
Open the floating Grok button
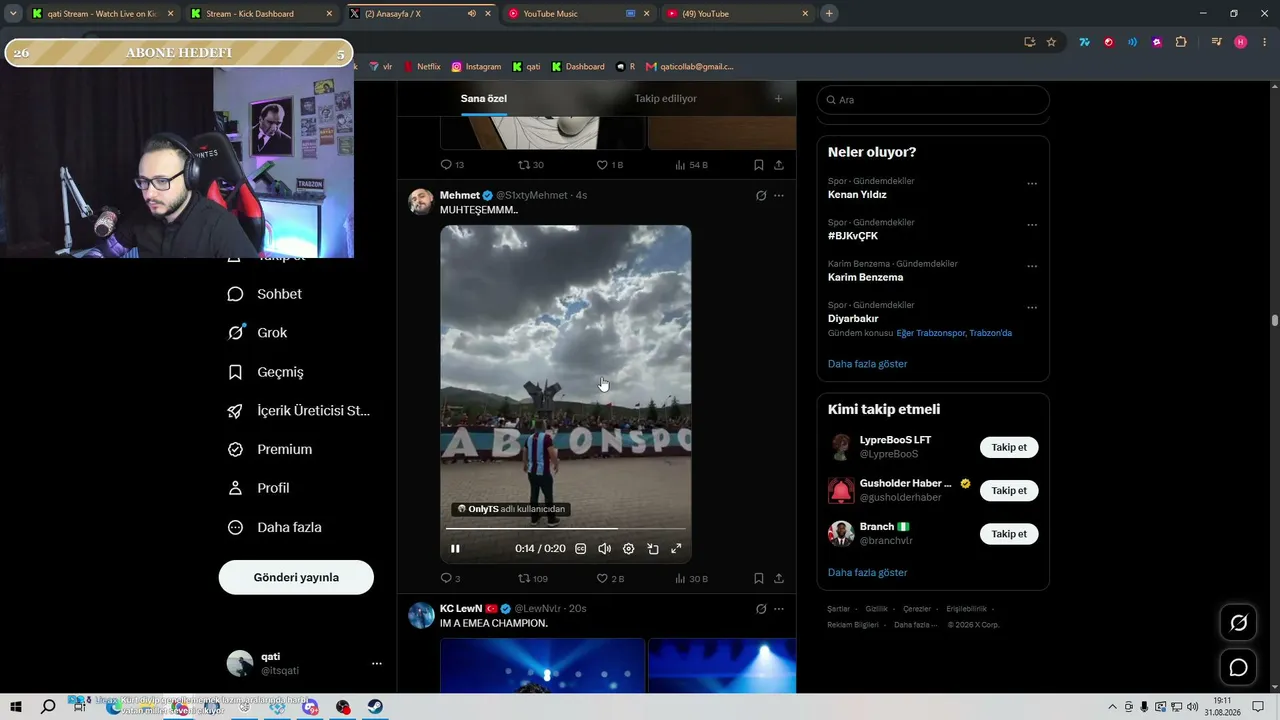pos(1238,623)
